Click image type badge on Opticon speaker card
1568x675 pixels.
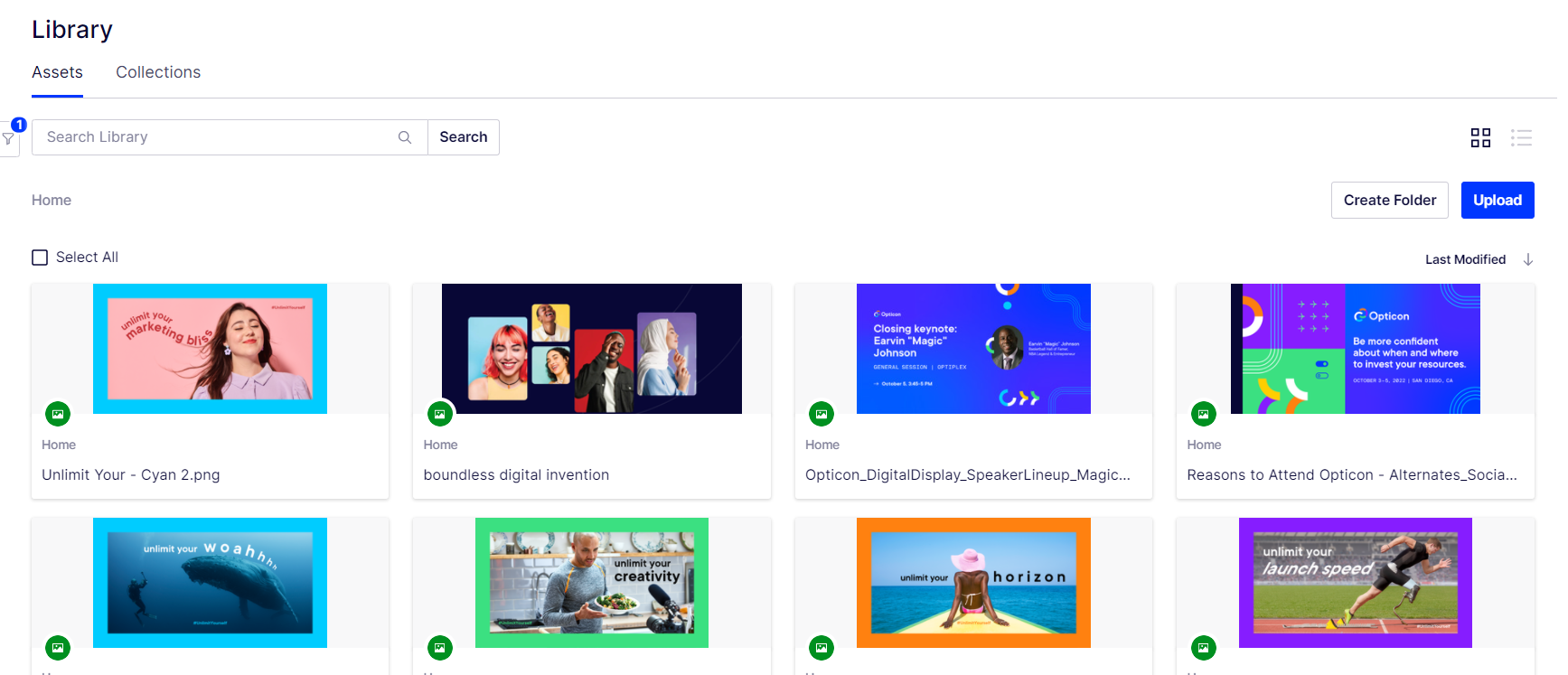point(822,414)
